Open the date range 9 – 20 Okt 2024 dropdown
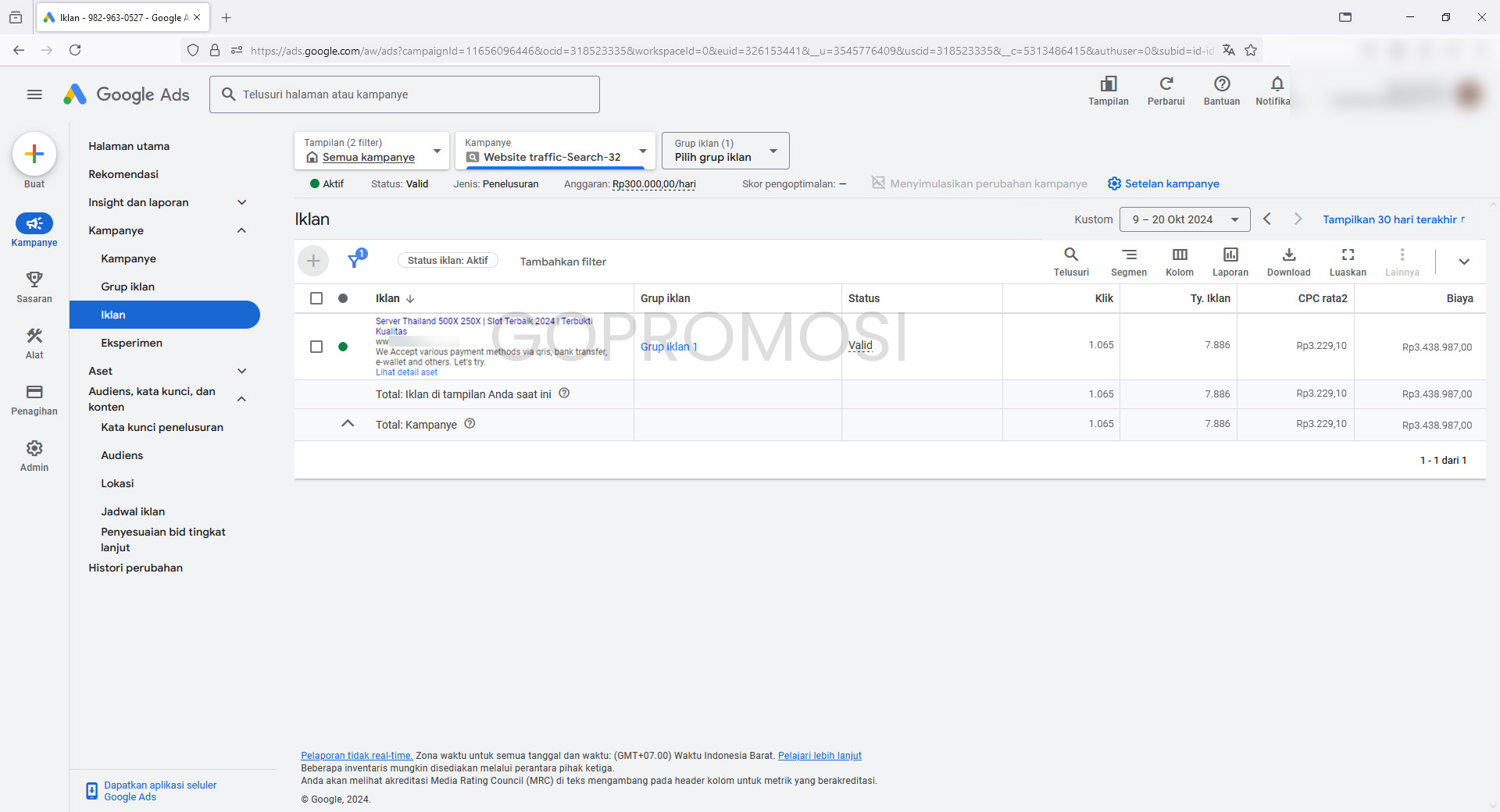This screenshot has width=1500, height=812. tap(1184, 219)
